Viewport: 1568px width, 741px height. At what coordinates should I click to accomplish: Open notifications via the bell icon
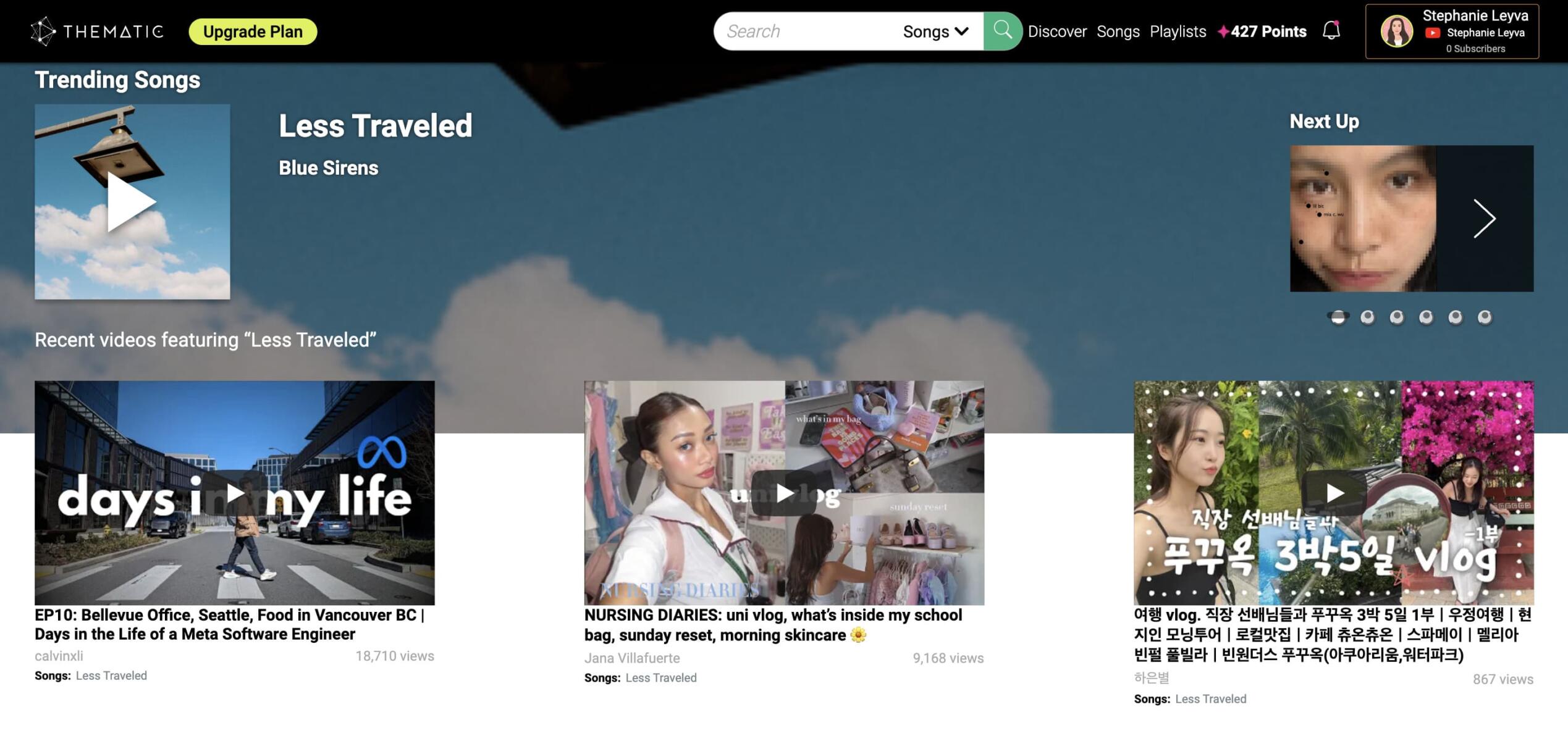(x=1332, y=30)
